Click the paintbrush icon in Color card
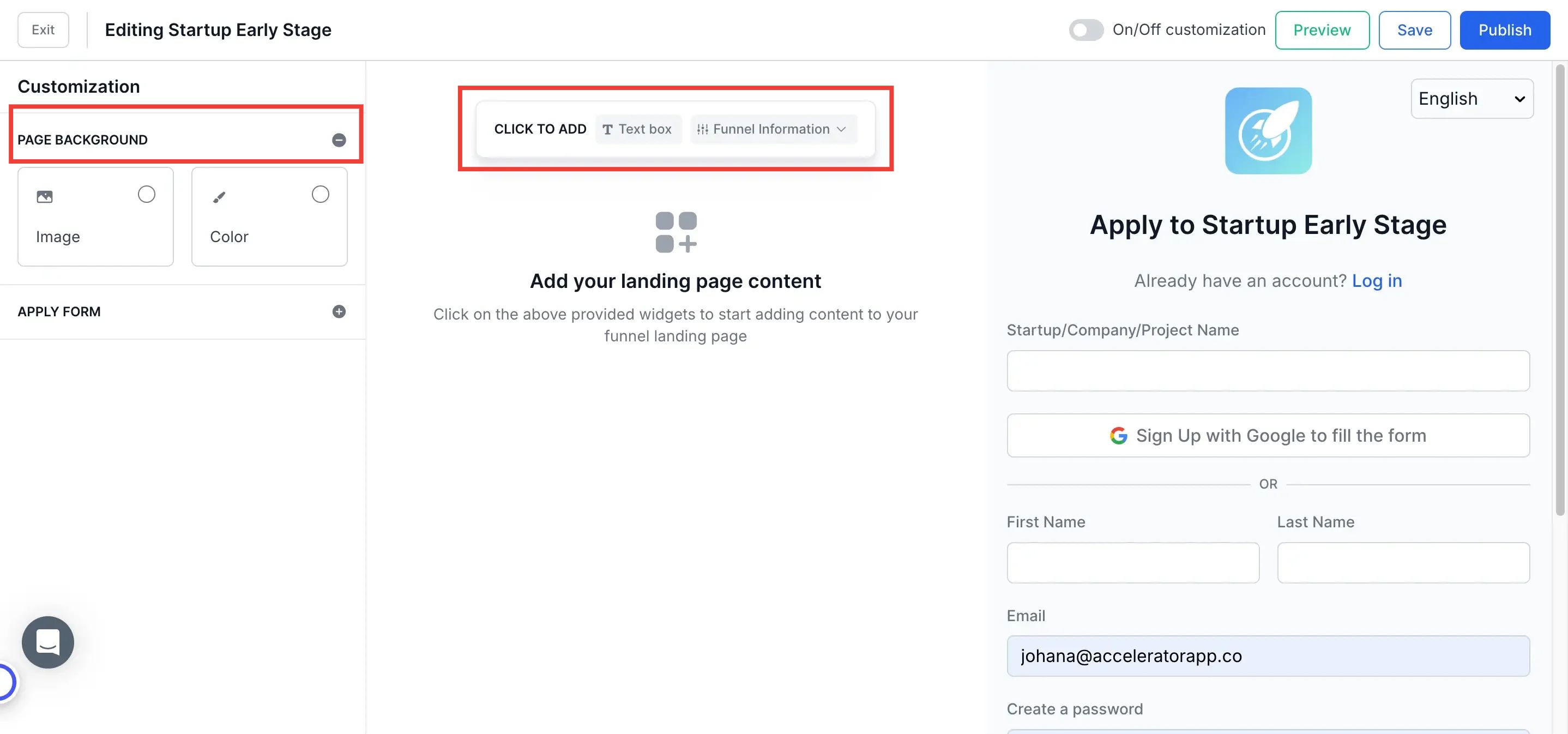 point(219,196)
